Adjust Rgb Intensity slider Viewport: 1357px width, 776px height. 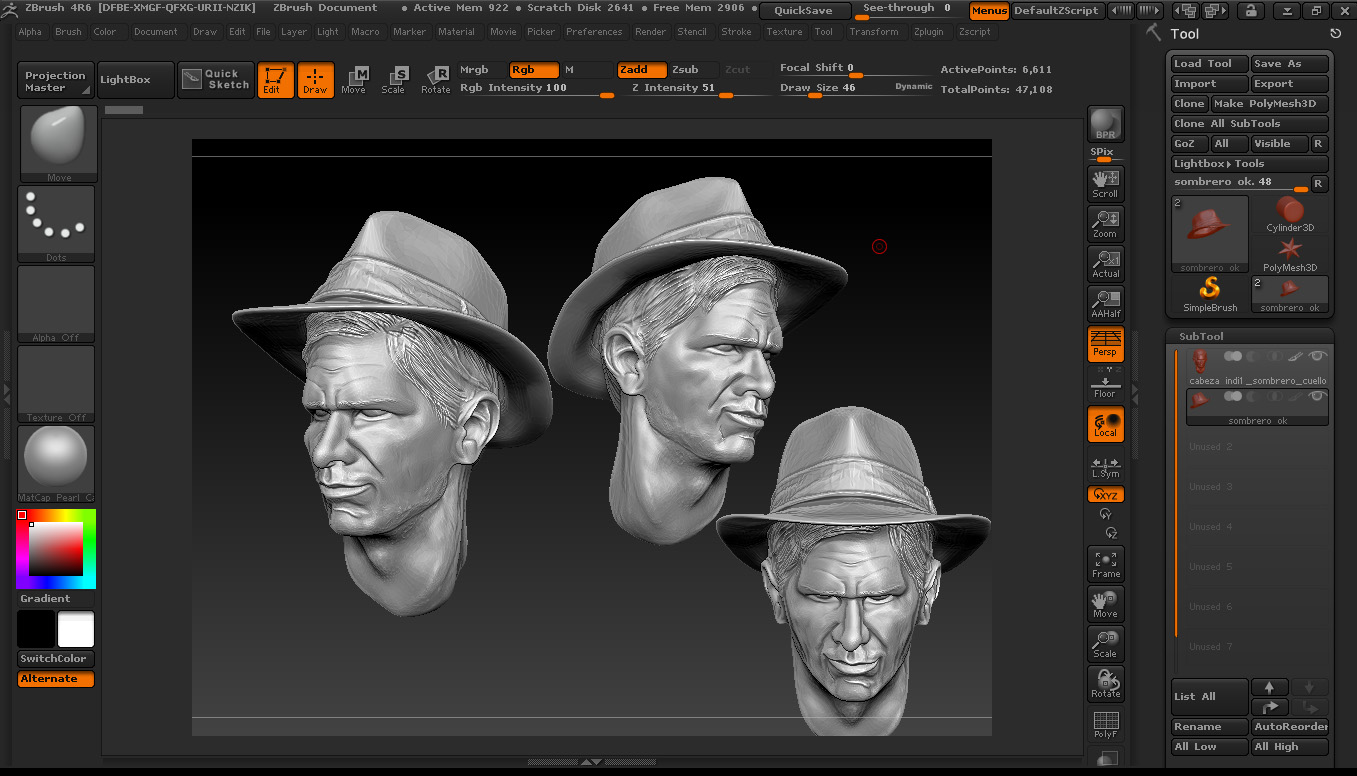pos(536,88)
